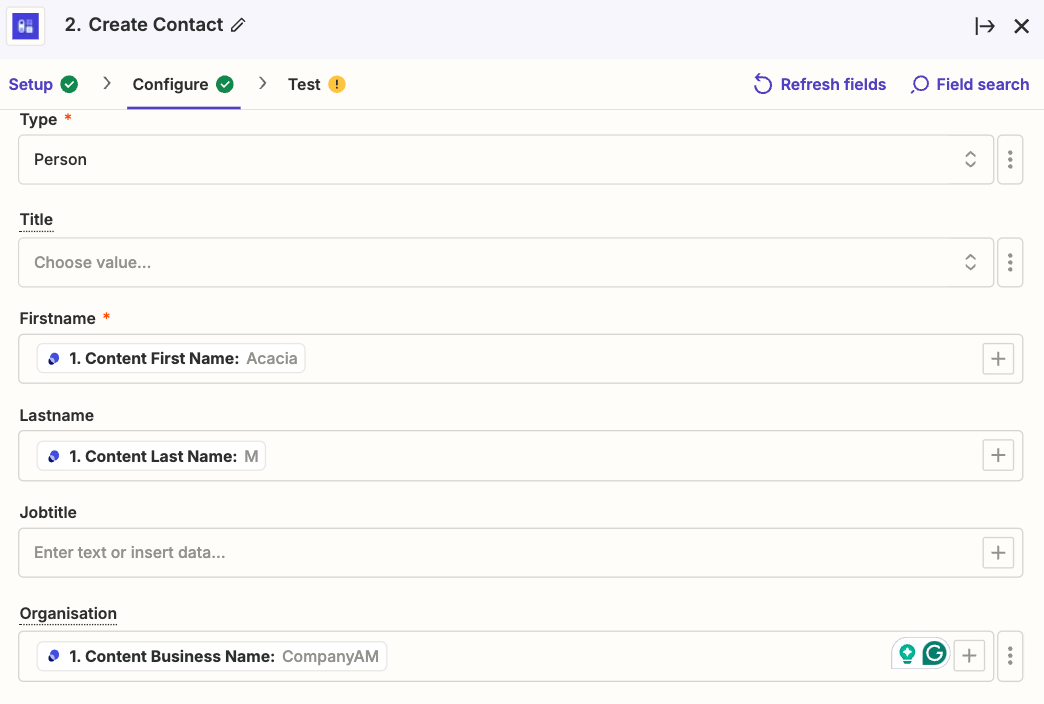Image resolution: width=1044 pixels, height=704 pixels.
Task: Click the green lightbulb extension icon
Action: pos(907,653)
